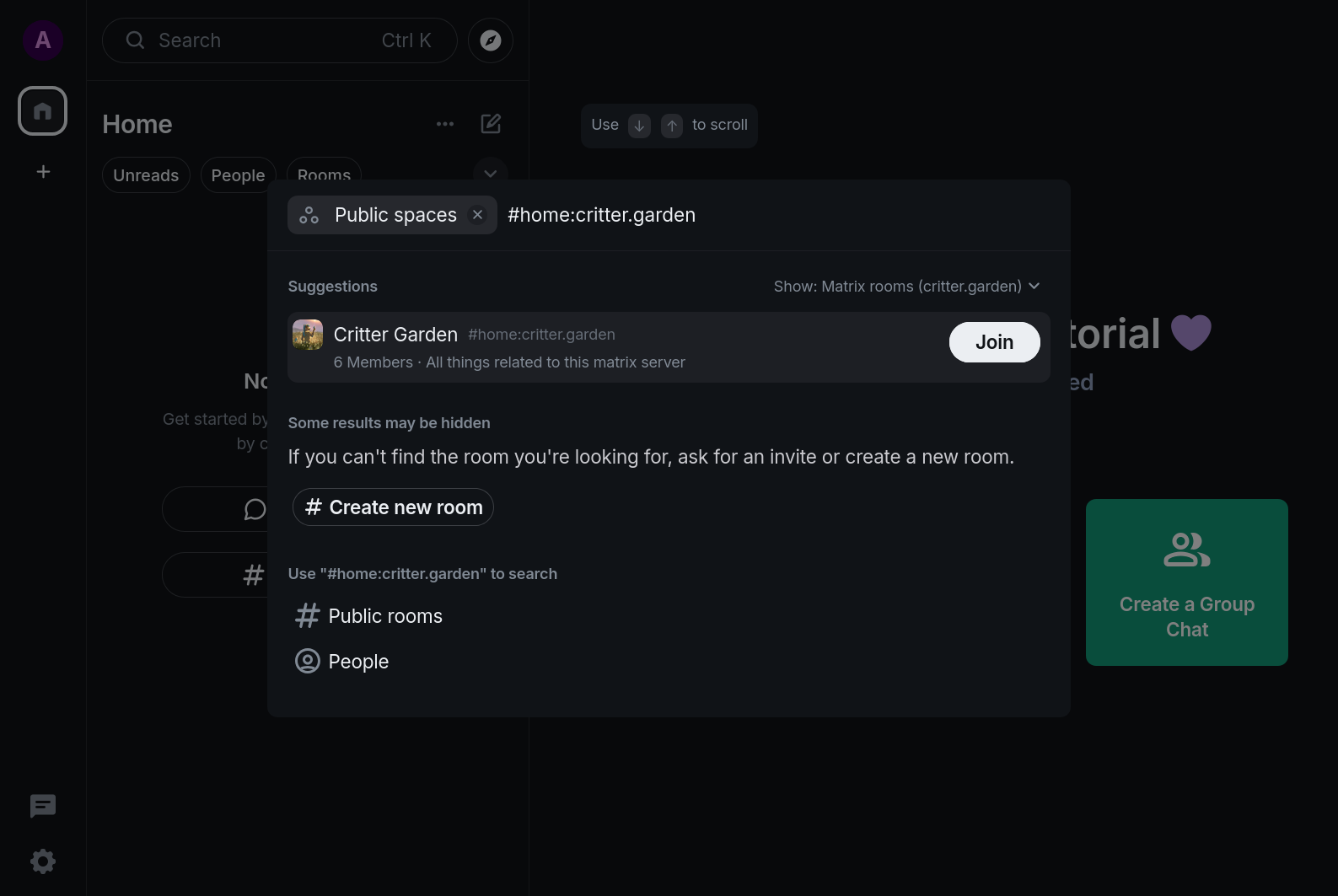Remove the Public spaces filter chip
The width and height of the screenshot is (1338, 896).
tap(477, 215)
